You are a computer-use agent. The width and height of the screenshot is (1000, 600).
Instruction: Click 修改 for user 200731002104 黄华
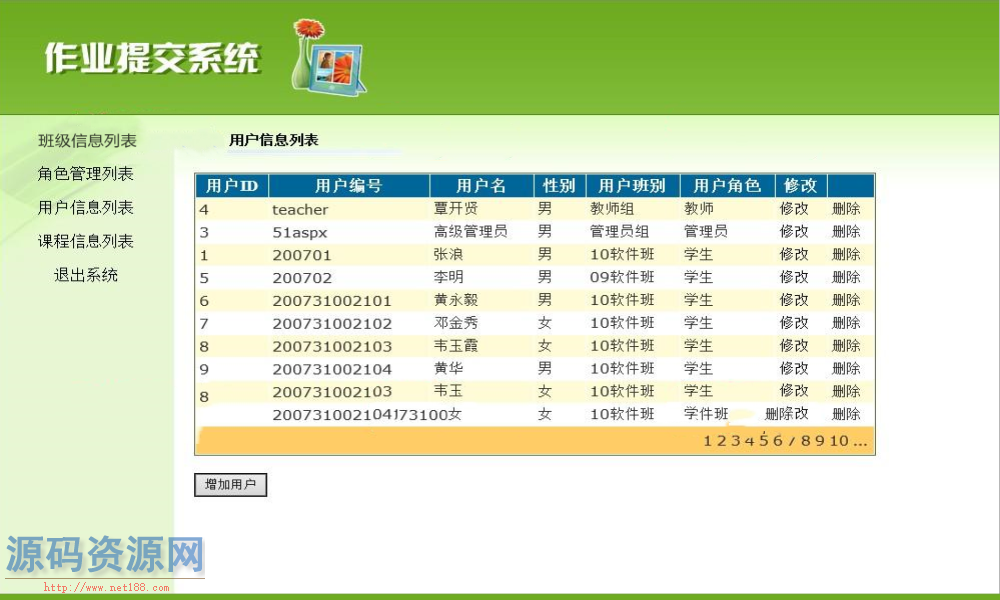[x=794, y=368]
